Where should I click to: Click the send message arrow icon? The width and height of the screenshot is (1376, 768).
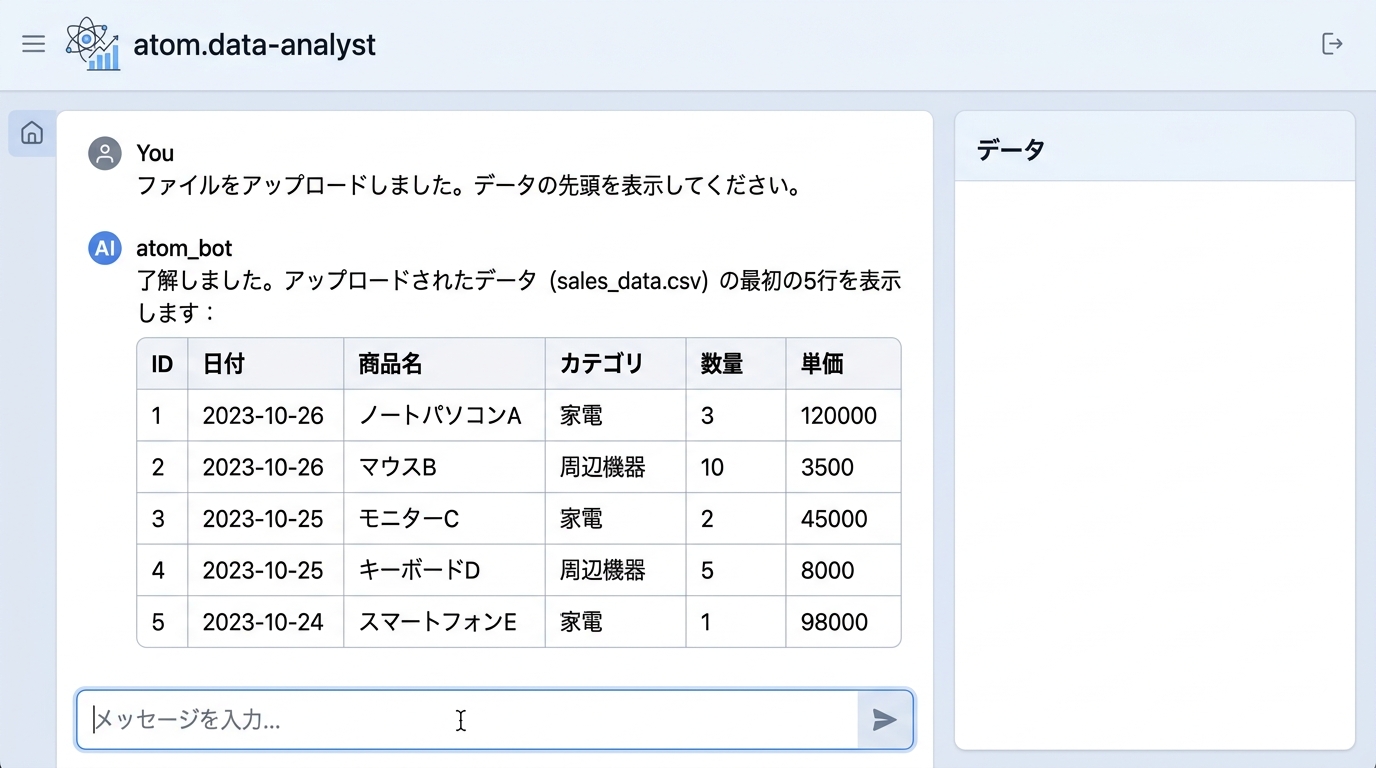point(884,720)
